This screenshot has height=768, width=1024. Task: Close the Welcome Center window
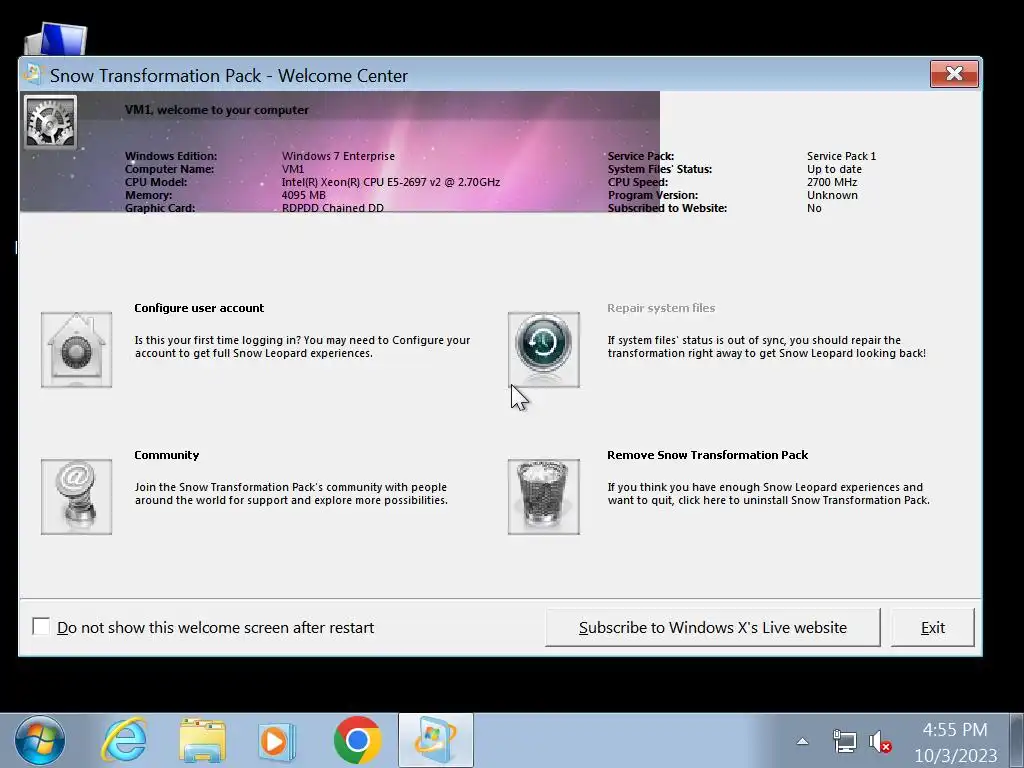click(954, 73)
